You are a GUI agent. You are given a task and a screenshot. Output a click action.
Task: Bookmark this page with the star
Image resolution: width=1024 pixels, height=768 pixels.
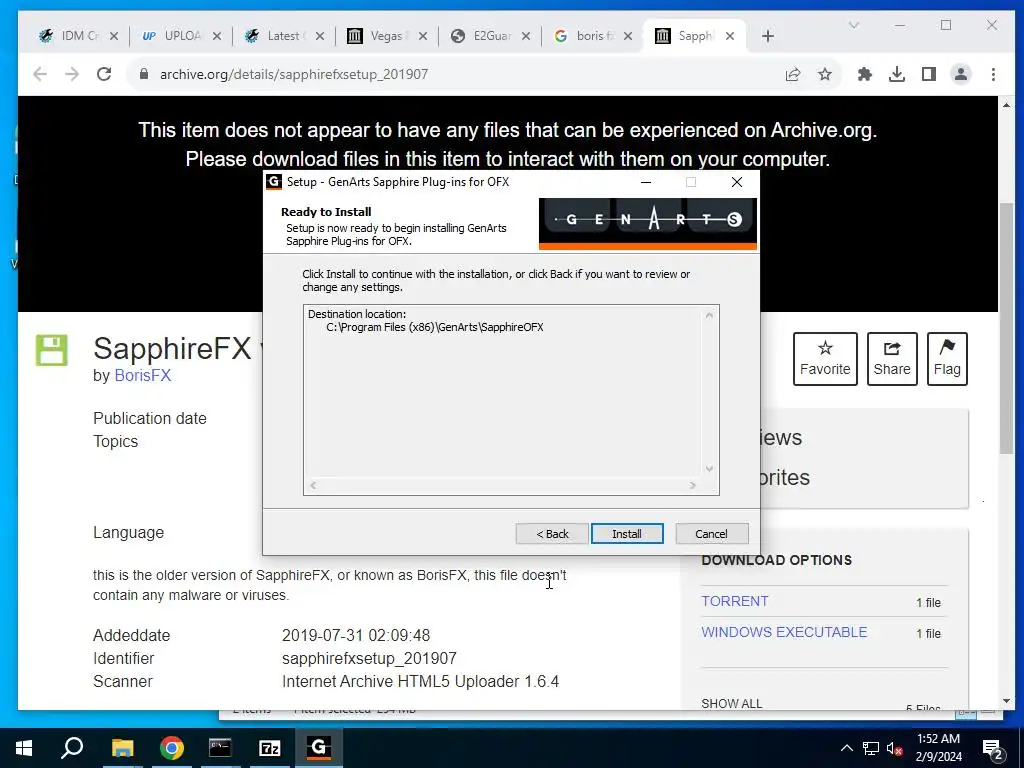point(825,74)
